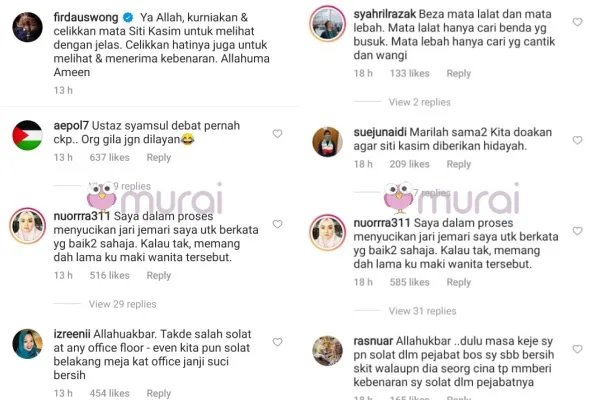Like suejunaidi's comment about hidayah

click(577, 140)
